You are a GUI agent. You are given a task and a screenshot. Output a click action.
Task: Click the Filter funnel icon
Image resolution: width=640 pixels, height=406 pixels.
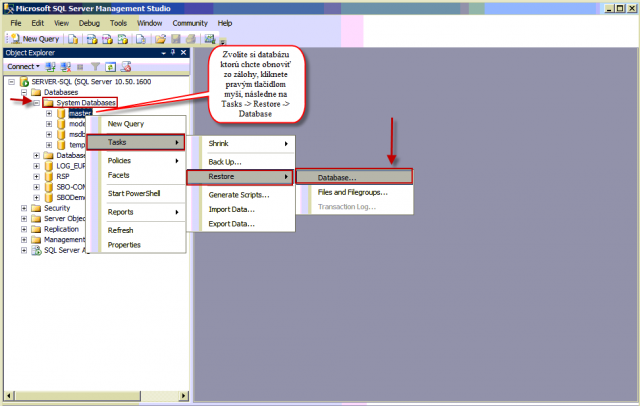(x=95, y=67)
